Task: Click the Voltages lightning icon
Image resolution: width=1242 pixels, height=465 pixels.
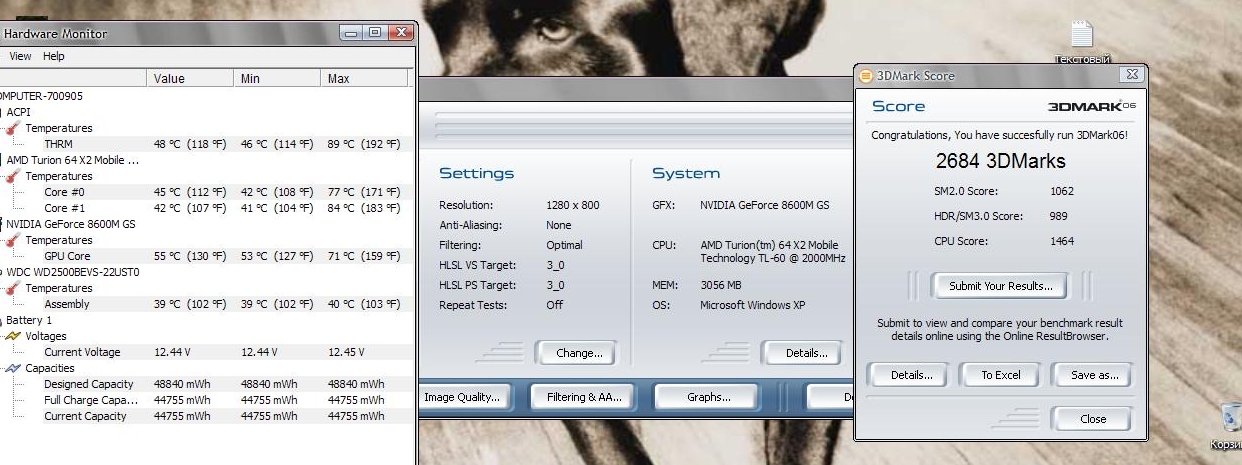Action: [13, 336]
